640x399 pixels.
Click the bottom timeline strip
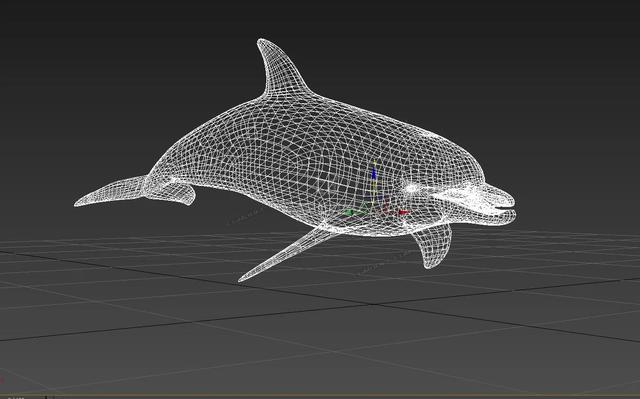coord(320,397)
